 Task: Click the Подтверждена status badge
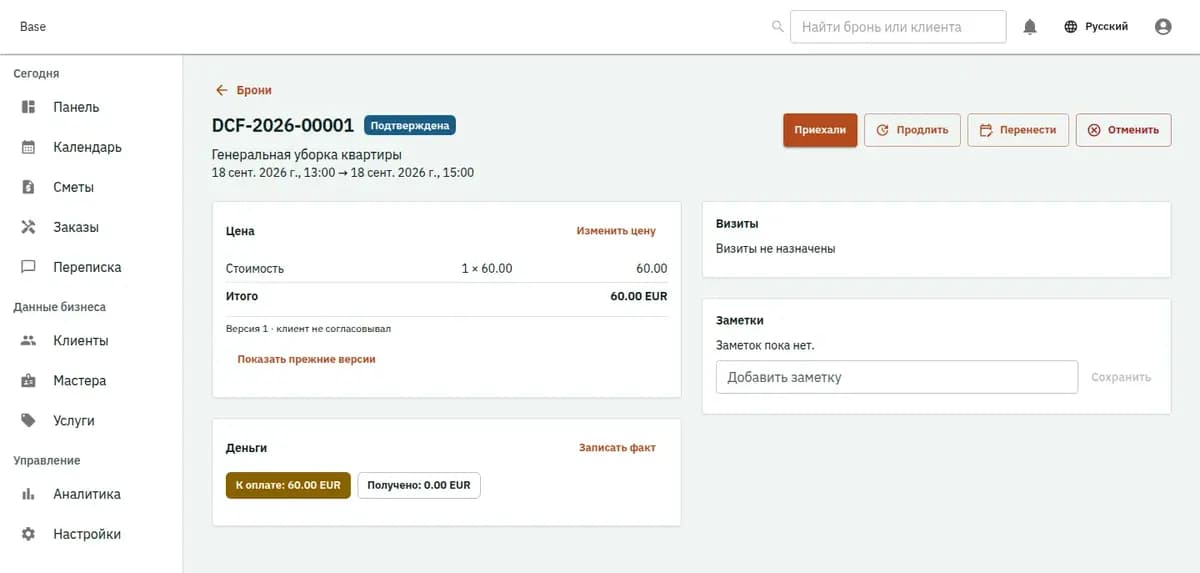(x=410, y=125)
